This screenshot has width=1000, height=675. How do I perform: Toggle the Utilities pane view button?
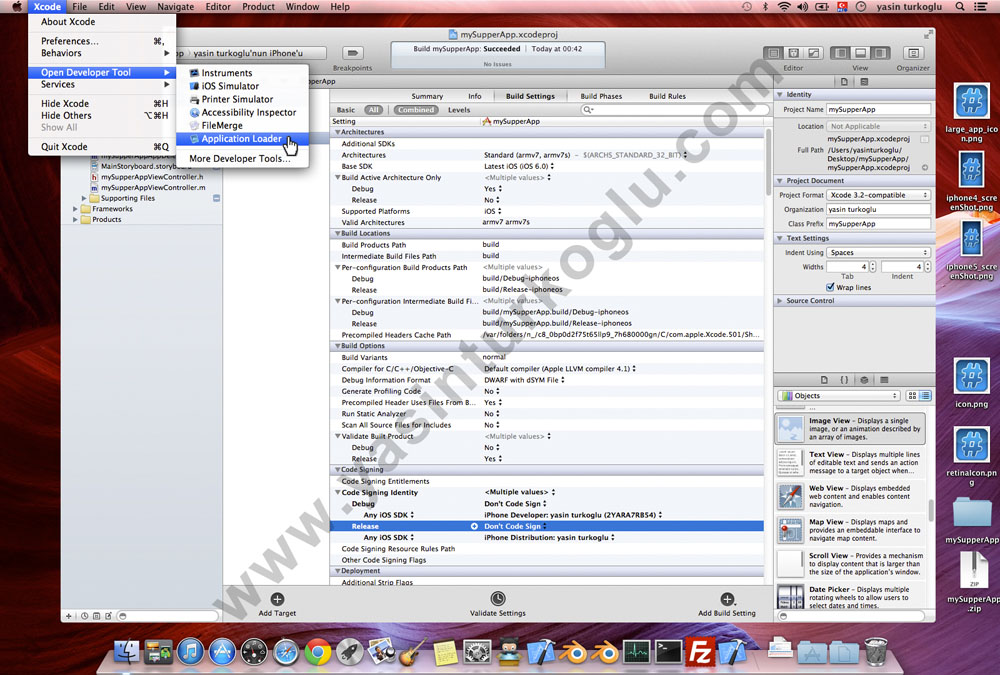tap(880, 53)
